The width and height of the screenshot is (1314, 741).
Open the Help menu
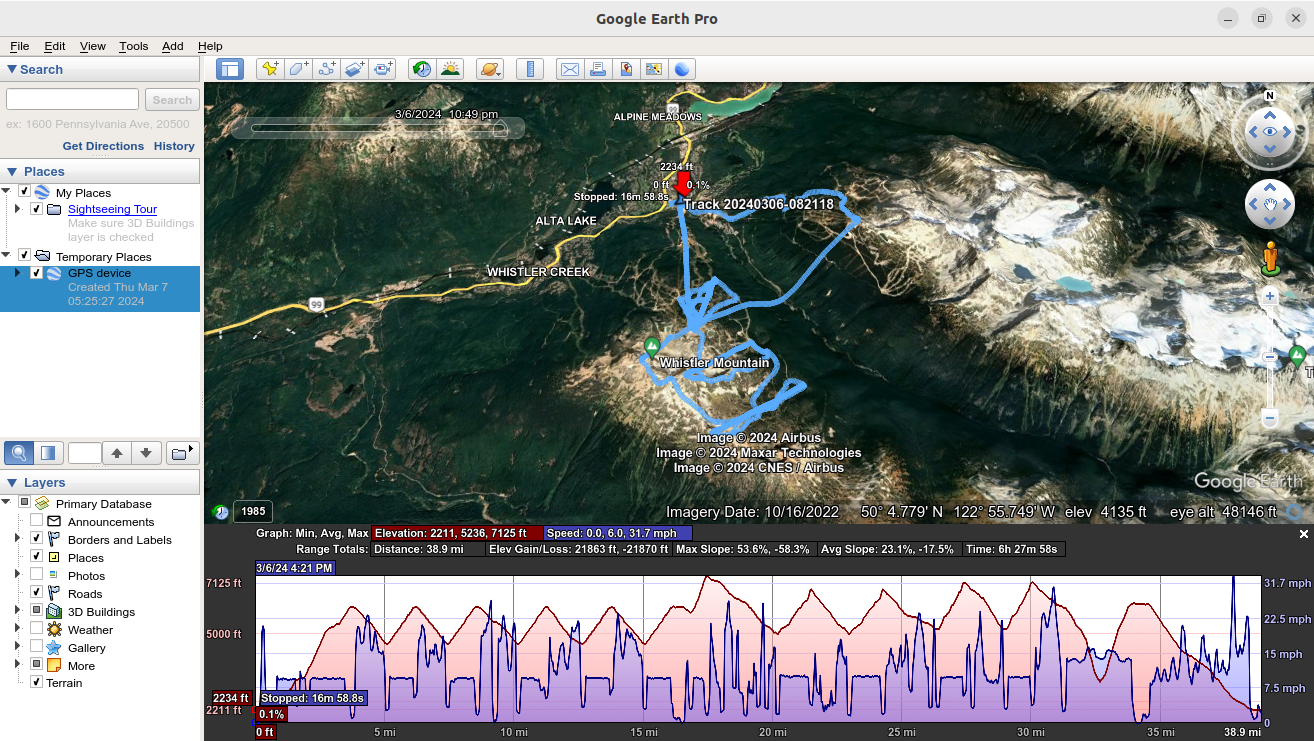pos(210,46)
